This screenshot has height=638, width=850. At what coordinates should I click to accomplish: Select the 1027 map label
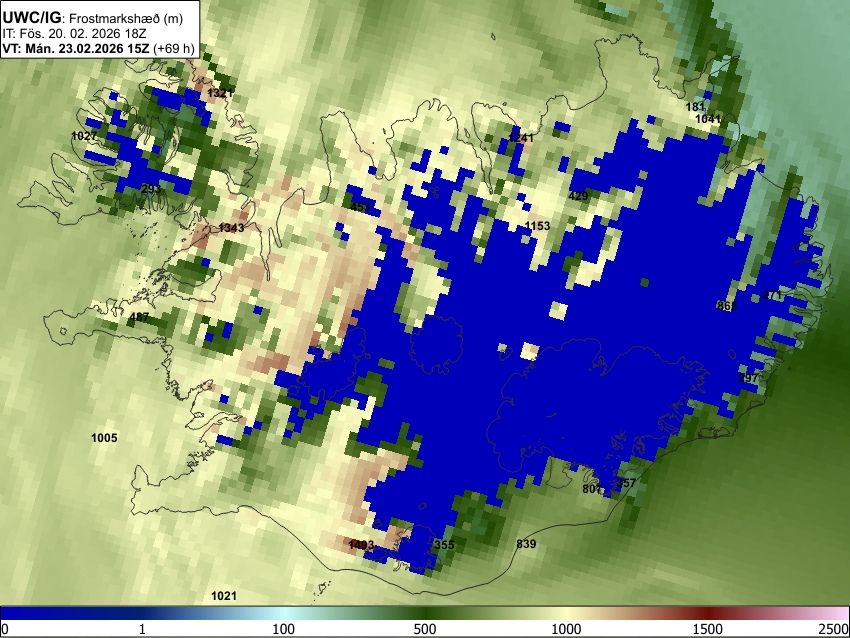[x=84, y=136]
